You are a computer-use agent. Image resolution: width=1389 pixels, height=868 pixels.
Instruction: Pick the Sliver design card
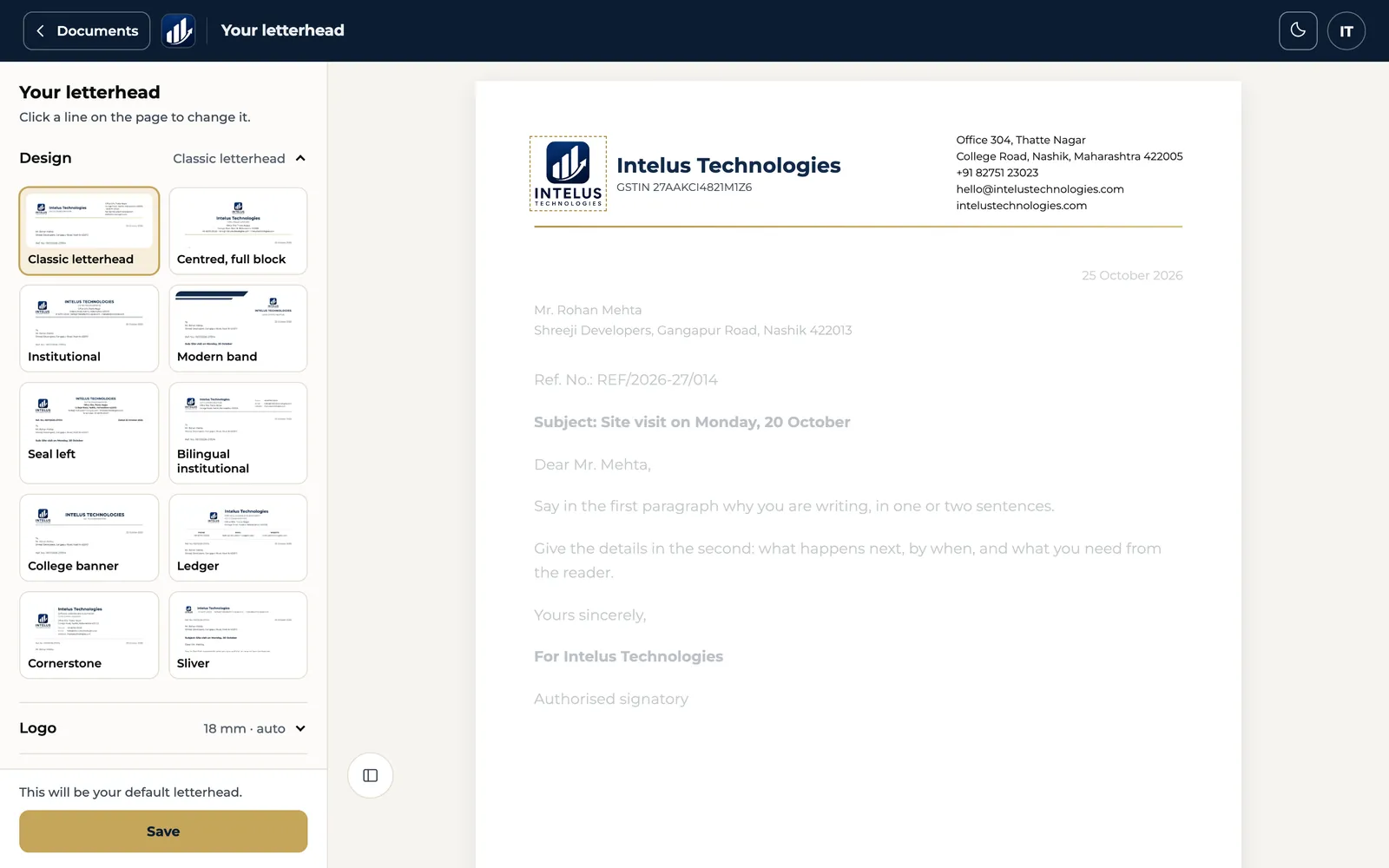[x=238, y=635]
